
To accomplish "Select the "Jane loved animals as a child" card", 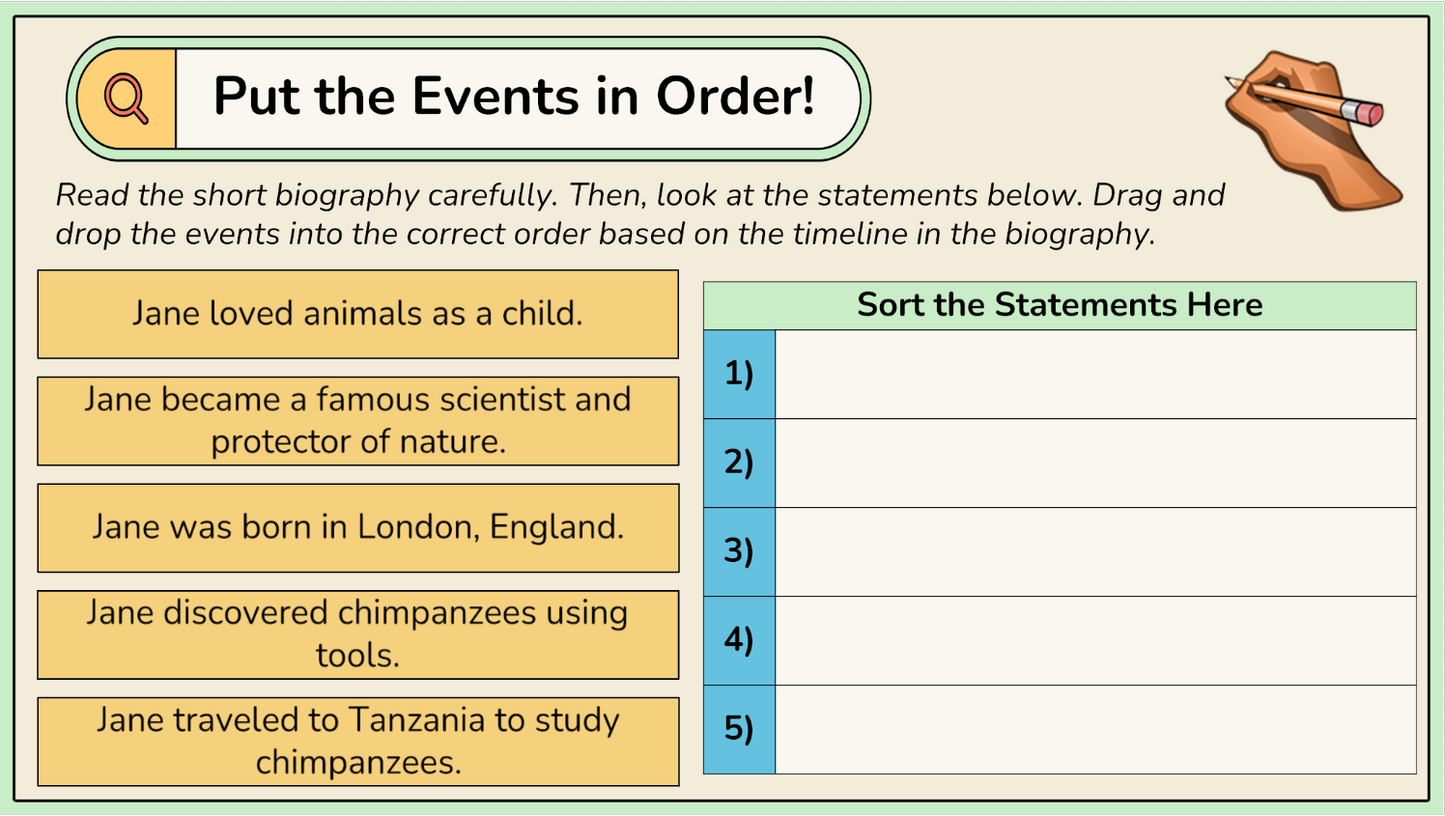I will [358, 314].
